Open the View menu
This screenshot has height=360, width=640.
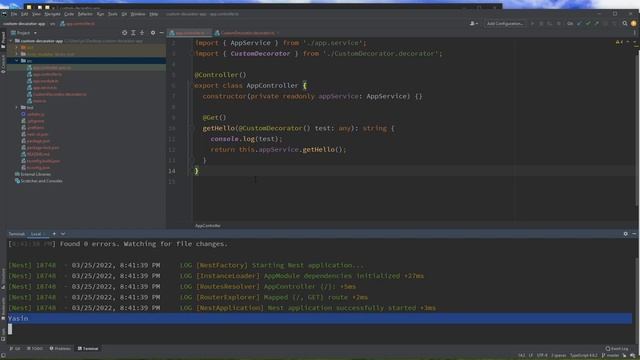(x=36, y=14)
